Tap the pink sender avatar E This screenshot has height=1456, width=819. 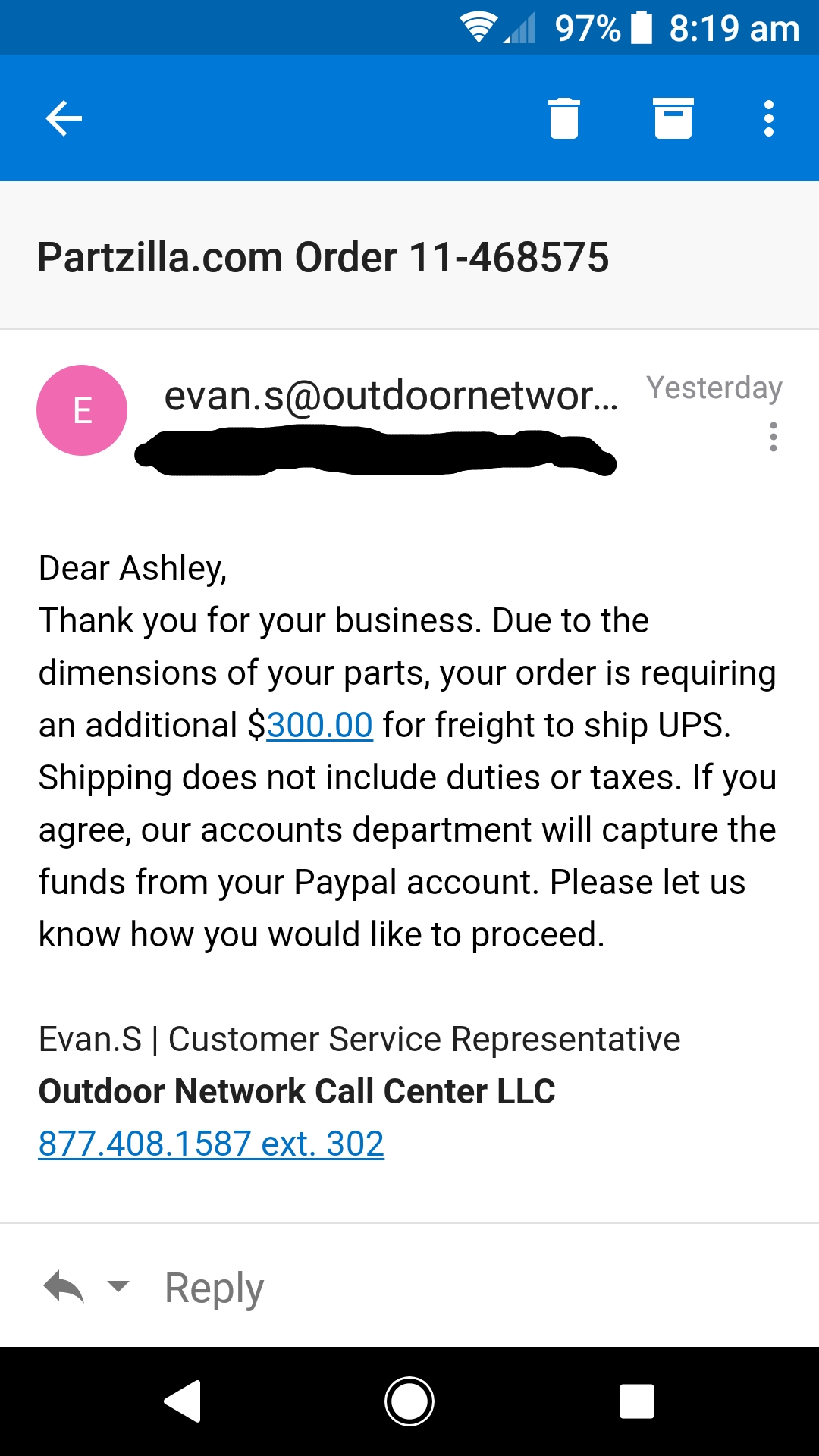[x=82, y=410]
